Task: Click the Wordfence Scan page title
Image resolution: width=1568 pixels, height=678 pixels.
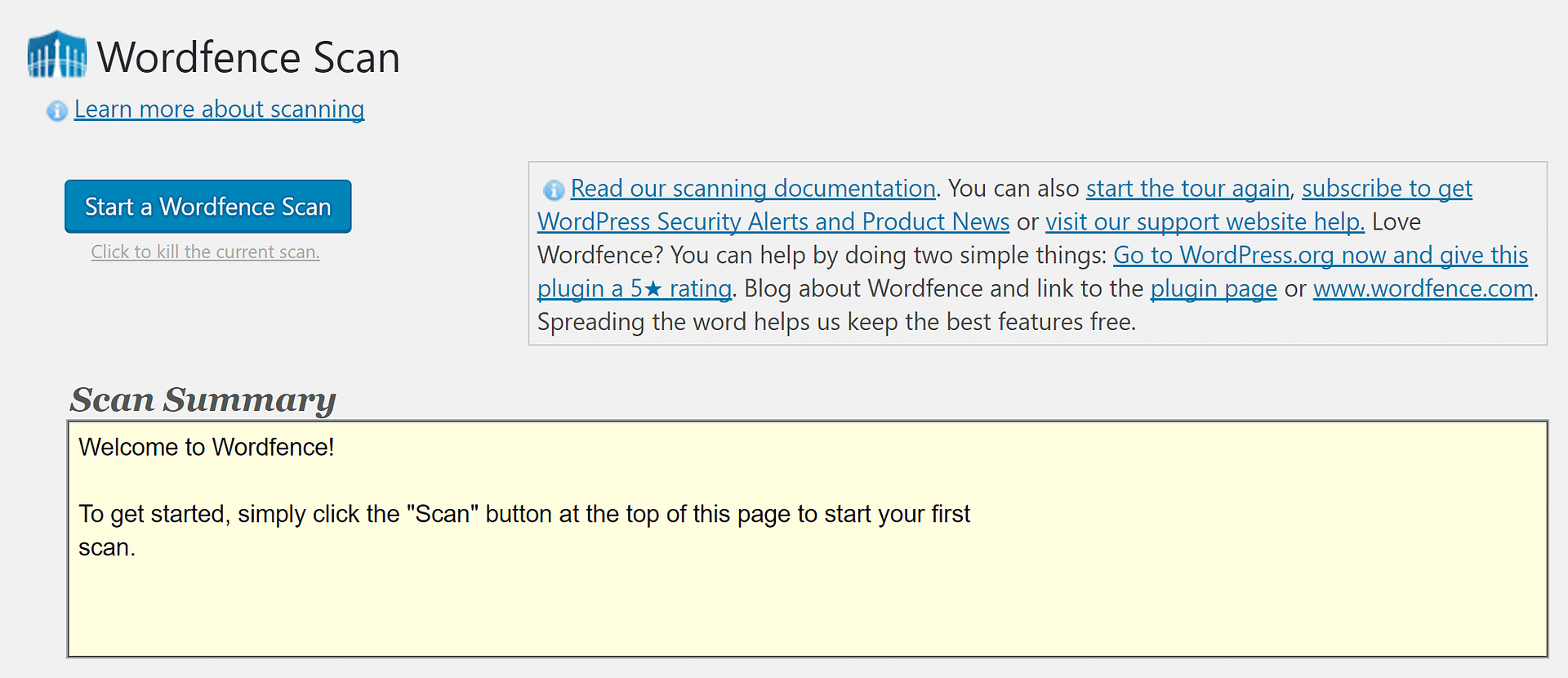Action: pos(248,57)
